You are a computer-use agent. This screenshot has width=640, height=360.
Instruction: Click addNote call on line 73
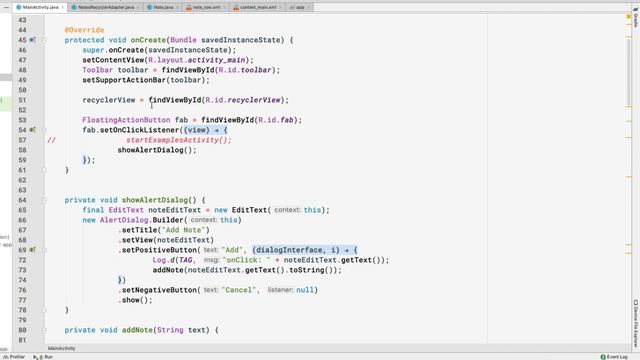[x=168, y=270]
